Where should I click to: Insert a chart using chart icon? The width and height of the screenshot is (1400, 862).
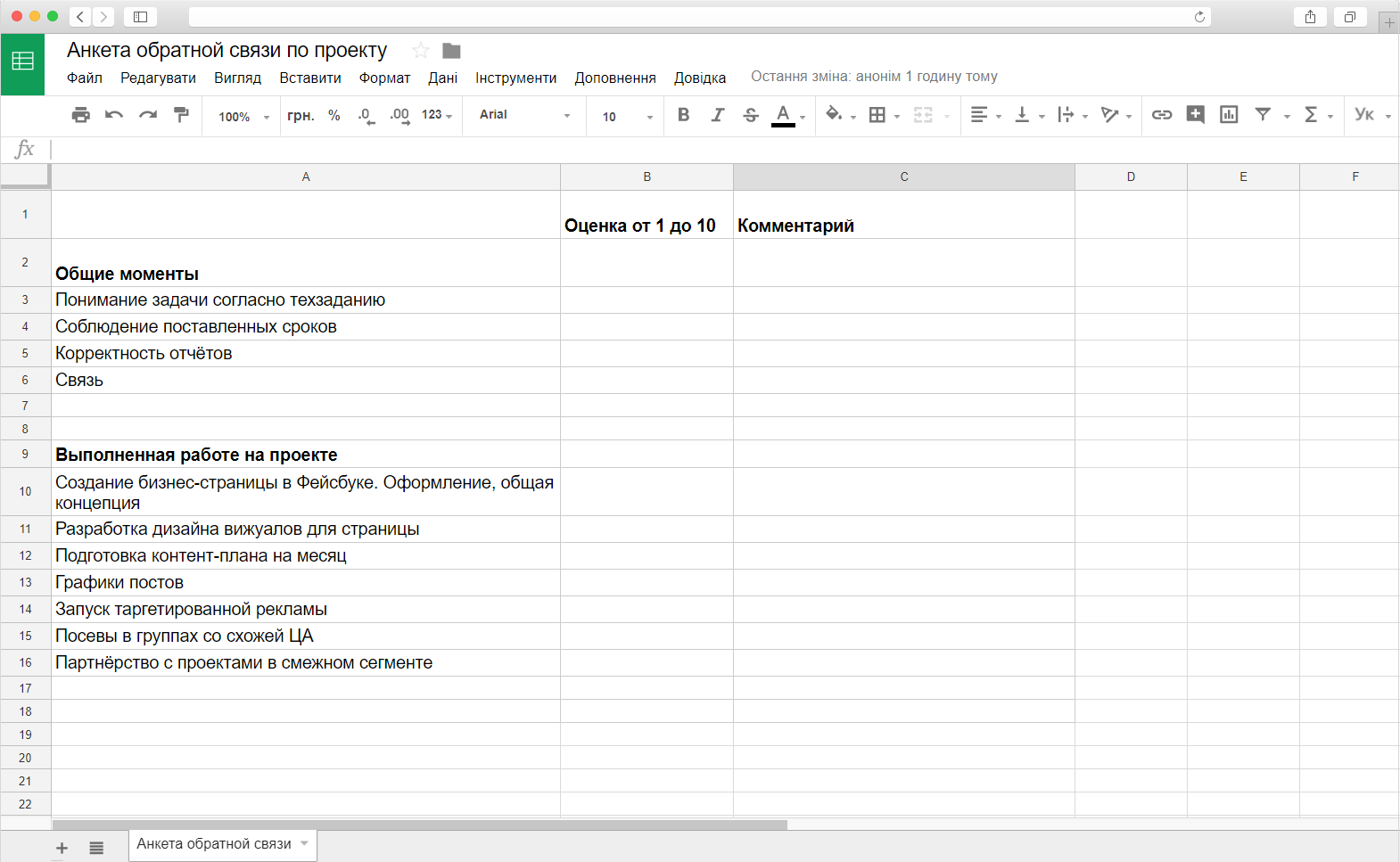(1229, 115)
